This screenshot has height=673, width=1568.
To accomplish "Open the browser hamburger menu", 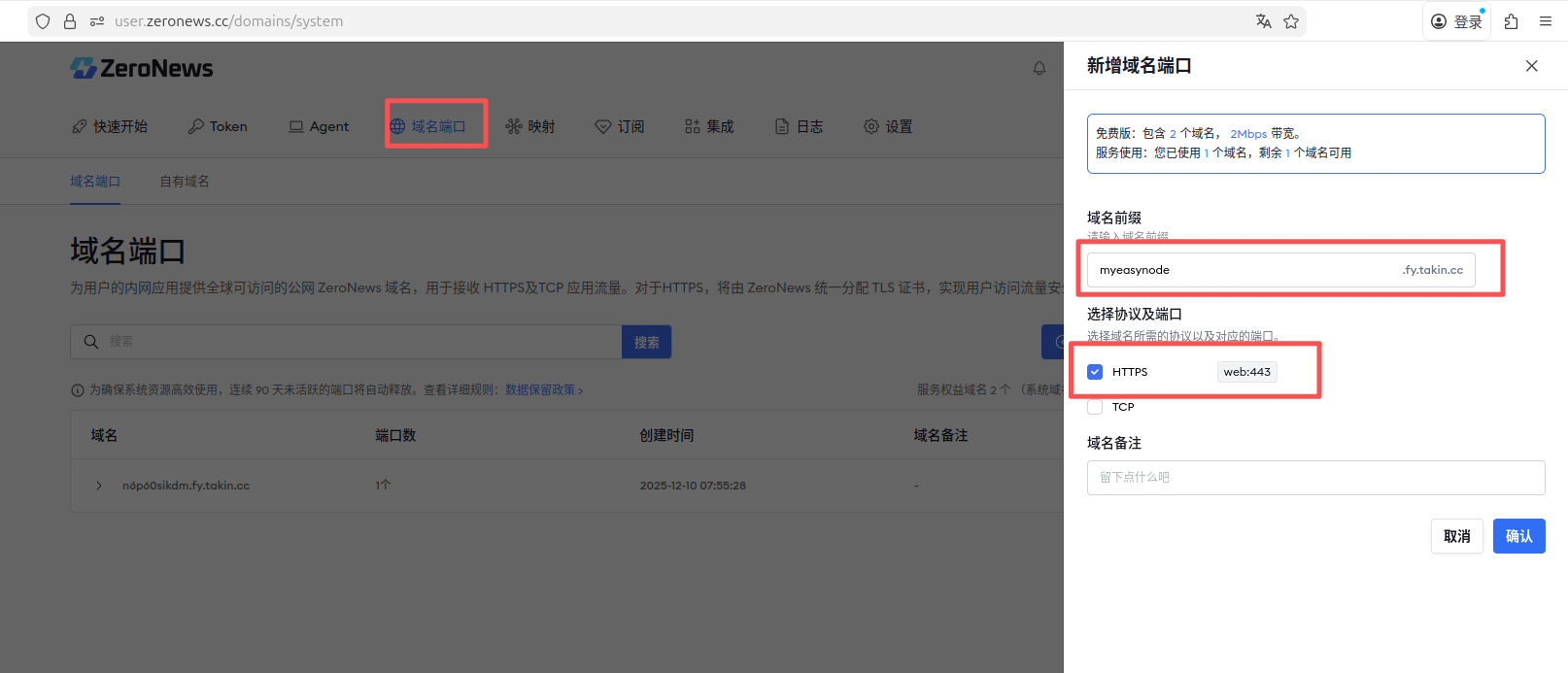I will point(1545,21).
